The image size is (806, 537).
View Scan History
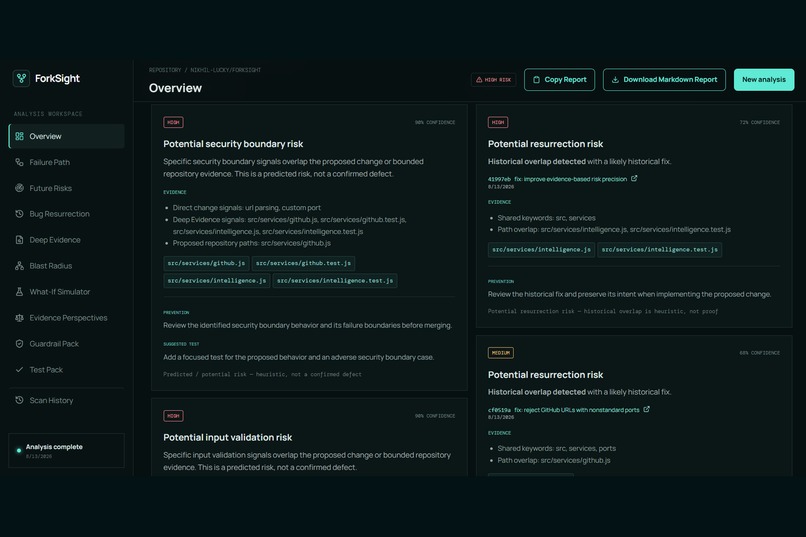tap(66, 400)
